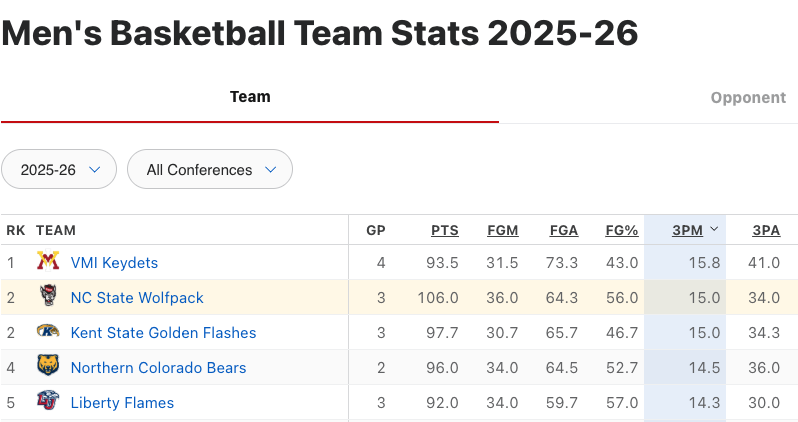The width and height of the screenshot is (798, 422).
Task: Select the Team tab
Action: point(250,97)
